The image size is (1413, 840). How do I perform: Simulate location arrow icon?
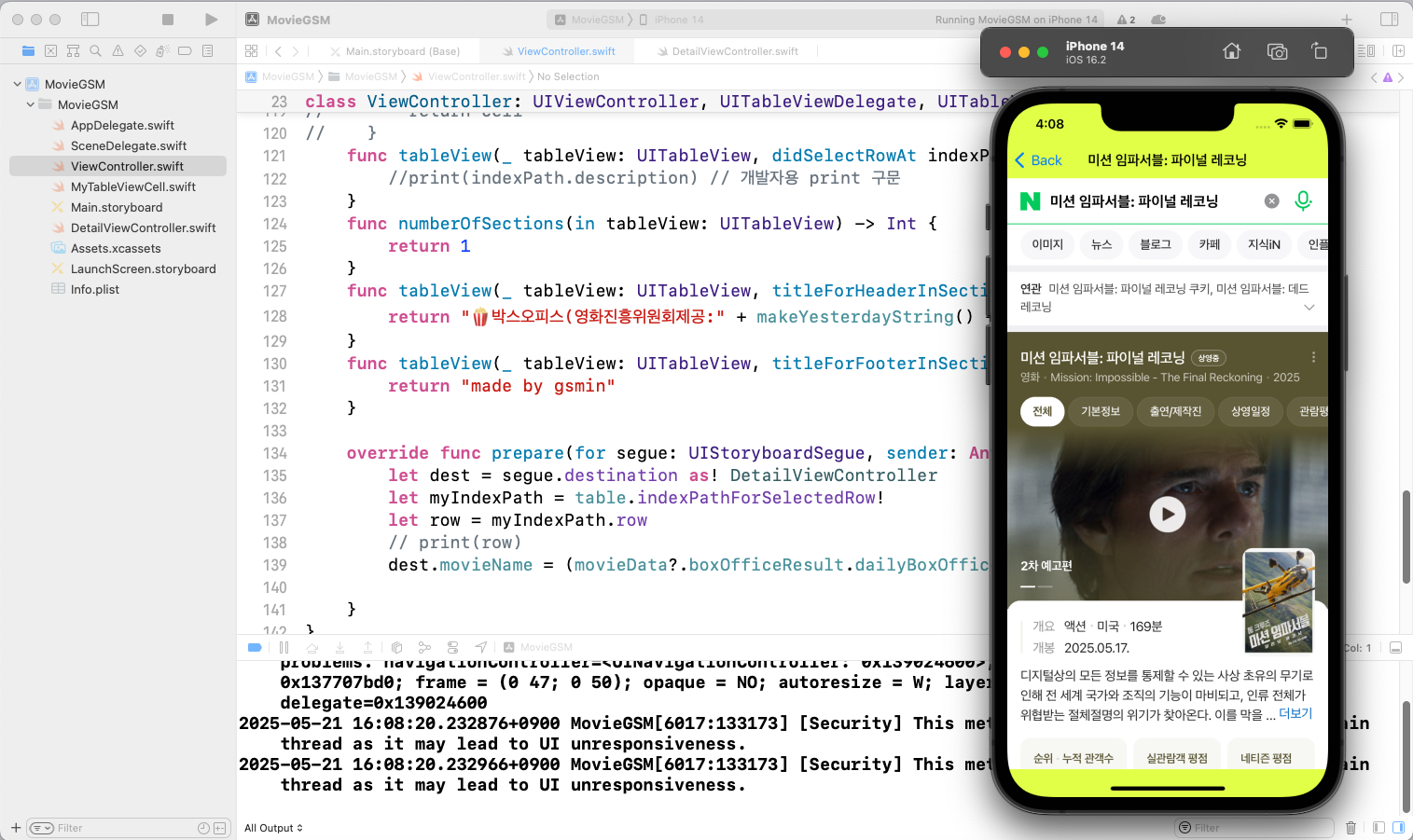480,647
